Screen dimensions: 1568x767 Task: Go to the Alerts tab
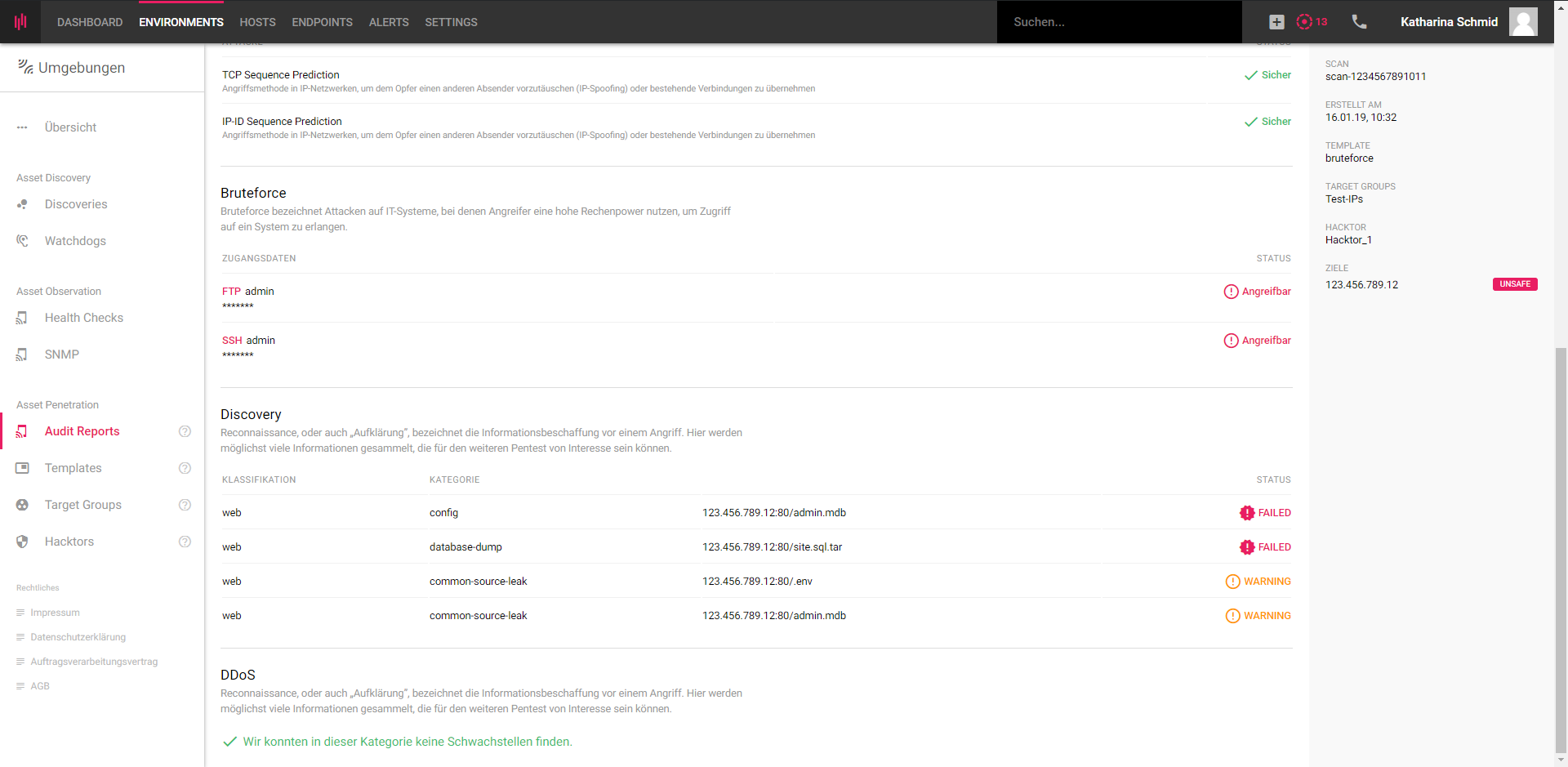tap(388, 22)
